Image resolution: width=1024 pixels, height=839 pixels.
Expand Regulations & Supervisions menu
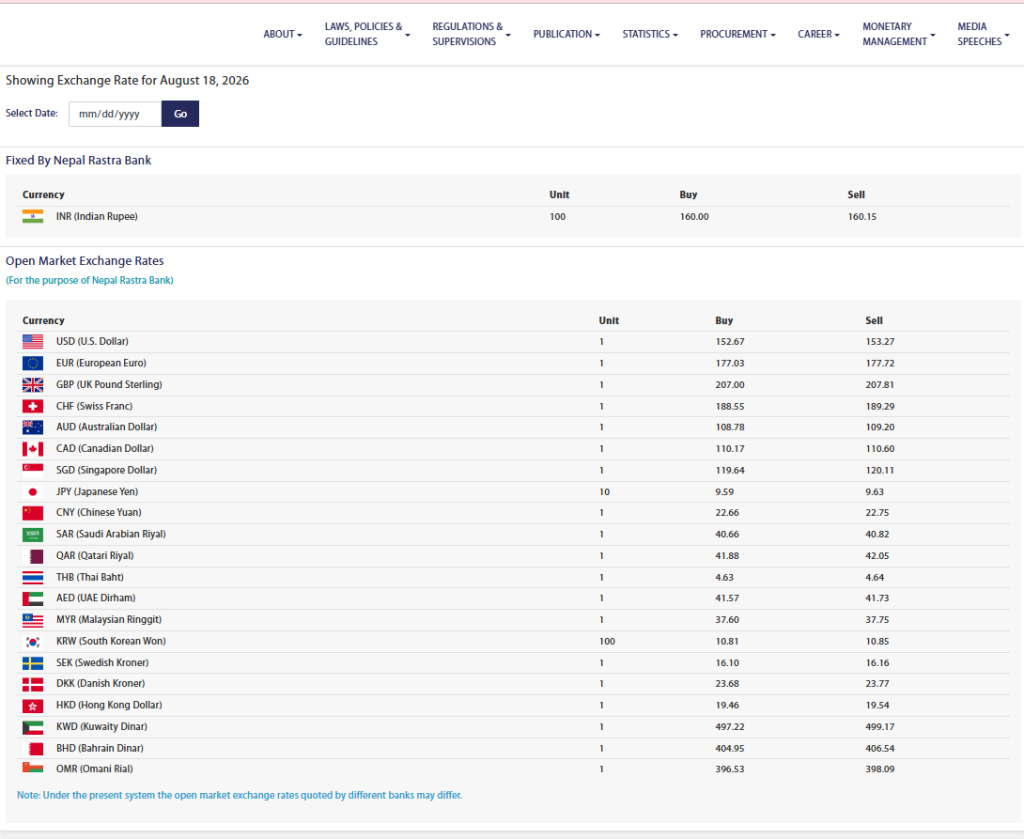point(471,34)
